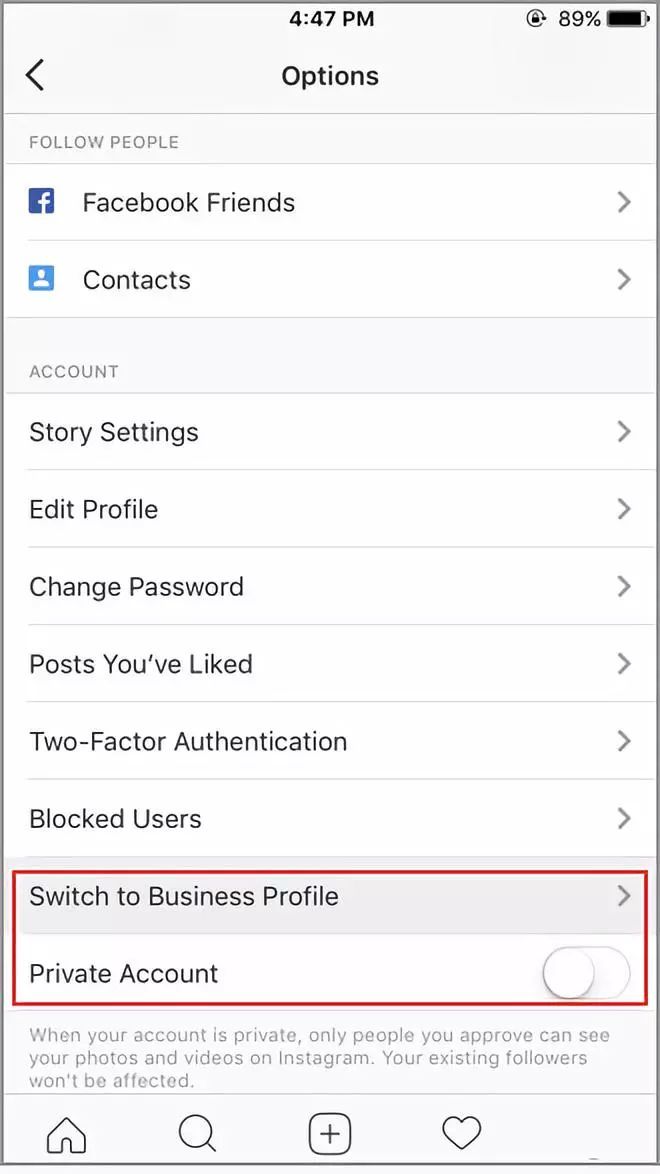
Task: Tap the rotation lock status icon
Action: pyautogui.click(x=536, y=18)
